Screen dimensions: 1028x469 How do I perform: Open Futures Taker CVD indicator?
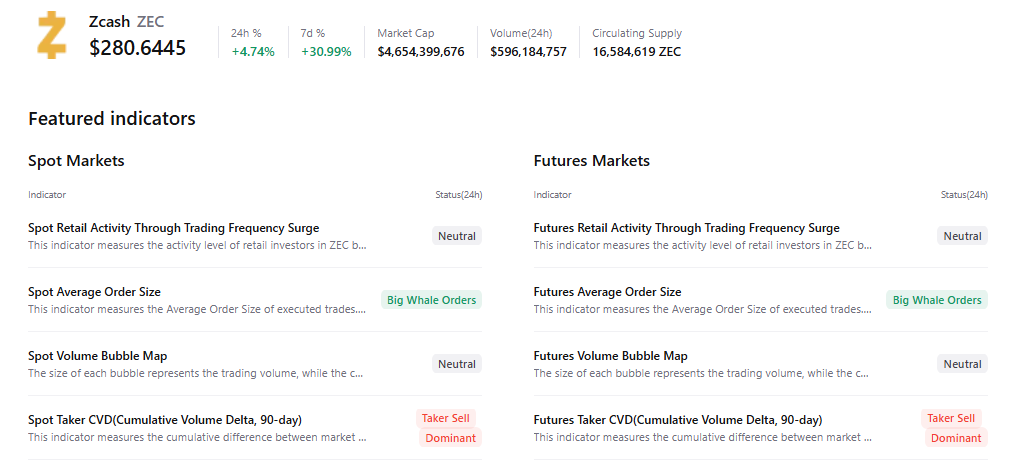coord(678,420)
